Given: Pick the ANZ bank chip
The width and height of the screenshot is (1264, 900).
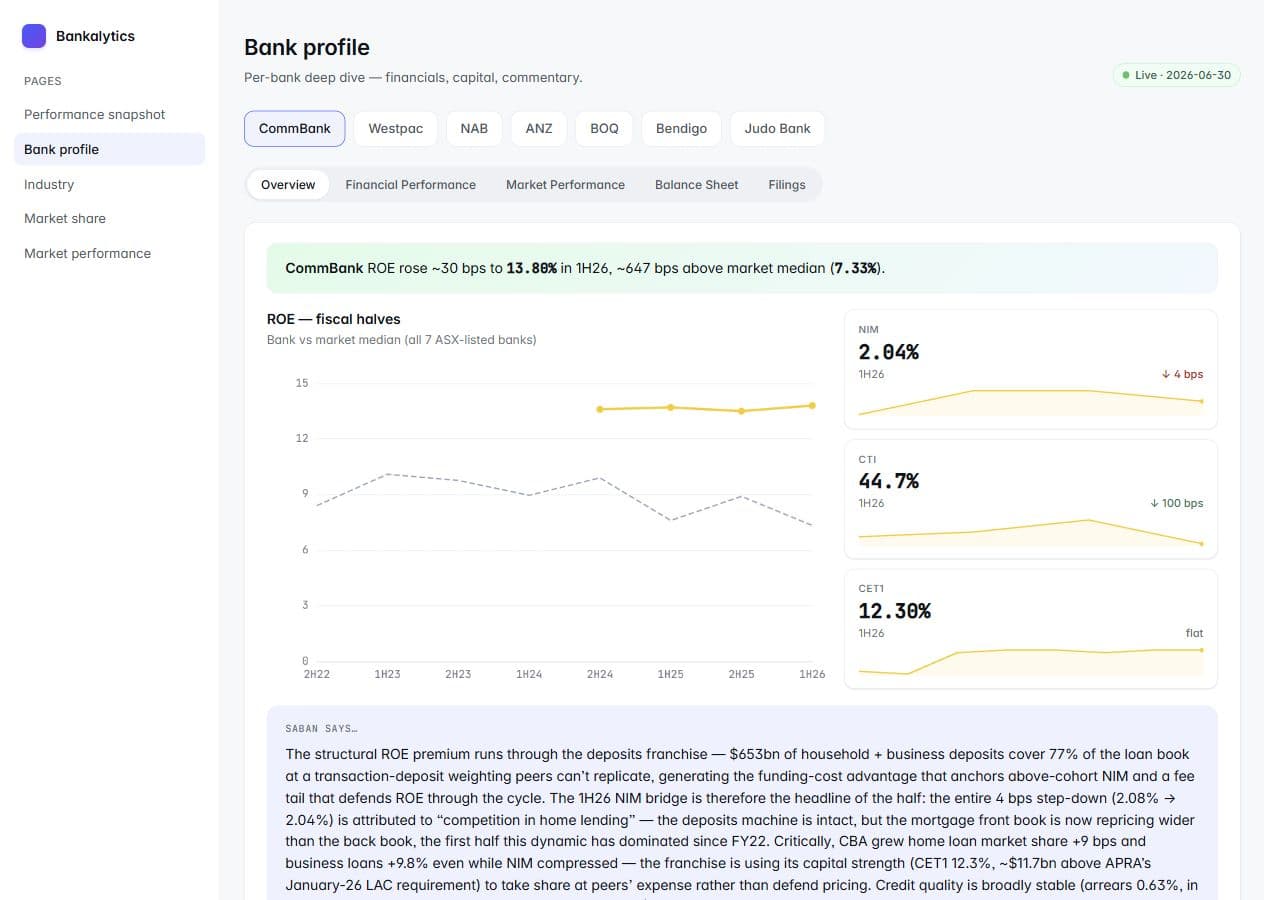Looking at the screenshot, I should pos(539,128).
